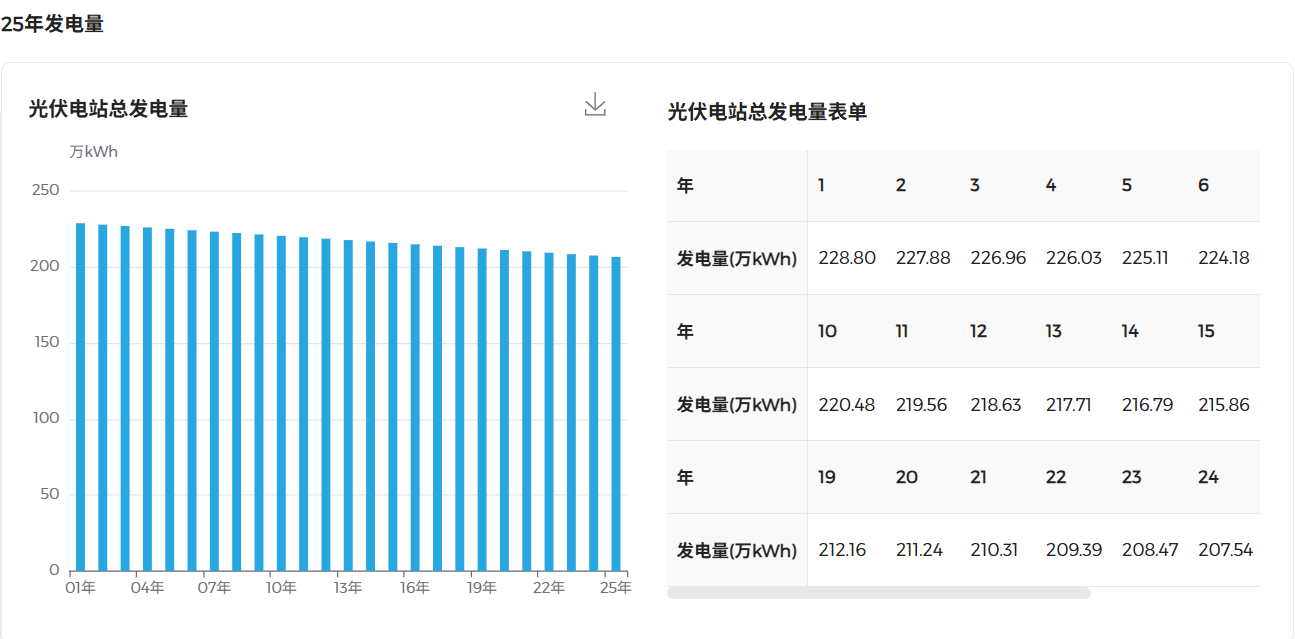This screenshot has width=1295, height=639.
Task: Click the chart download icon
Action: 595,103
